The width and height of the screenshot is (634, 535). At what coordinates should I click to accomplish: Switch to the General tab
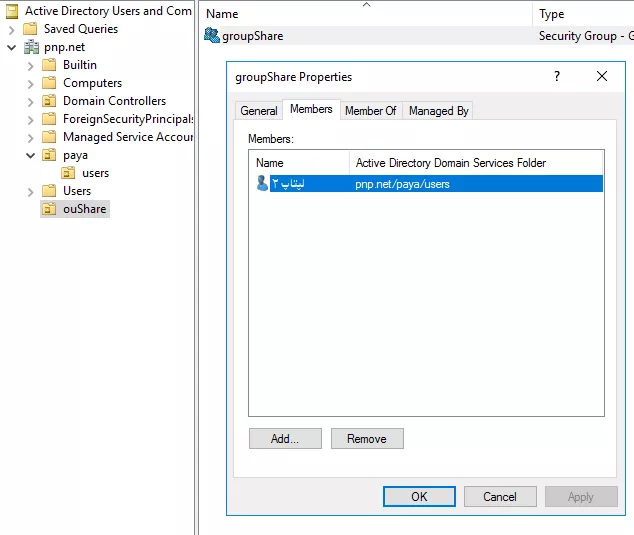tap(259, 111)
